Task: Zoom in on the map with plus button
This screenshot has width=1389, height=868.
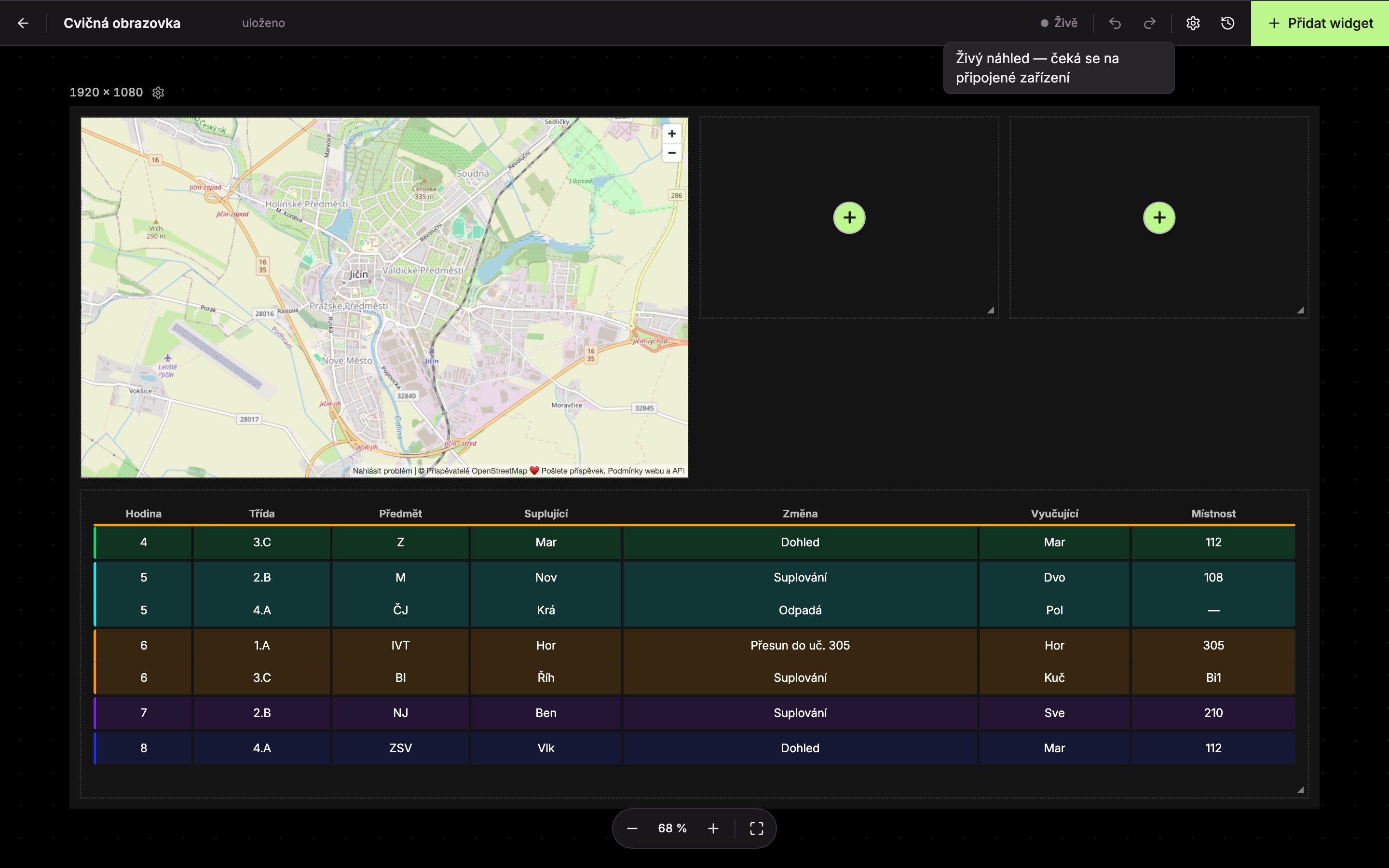Action: point(671,134)
